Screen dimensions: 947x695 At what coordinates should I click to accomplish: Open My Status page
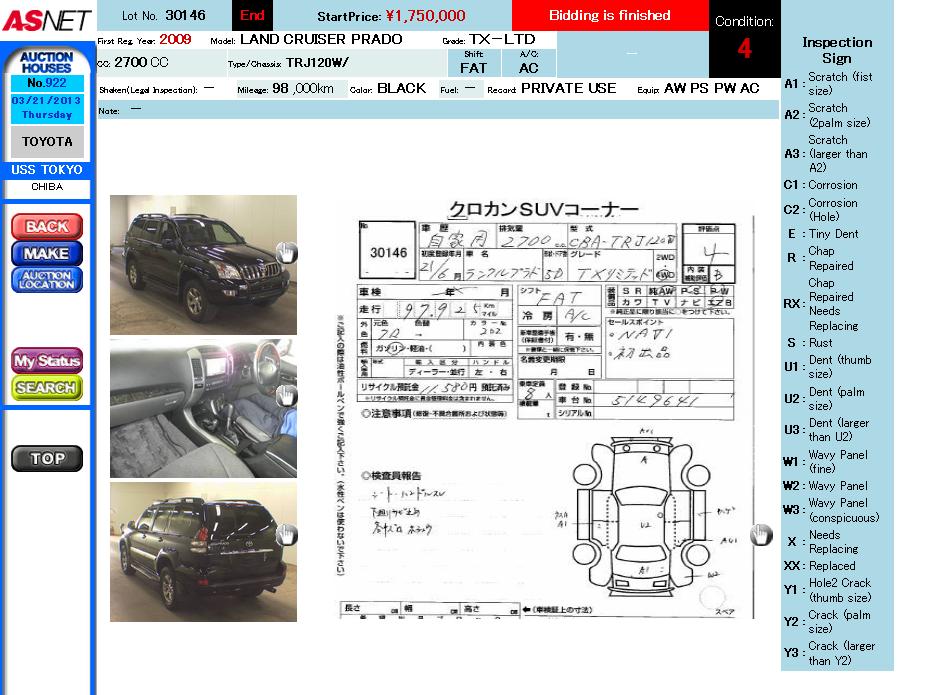tap(47, 360)
